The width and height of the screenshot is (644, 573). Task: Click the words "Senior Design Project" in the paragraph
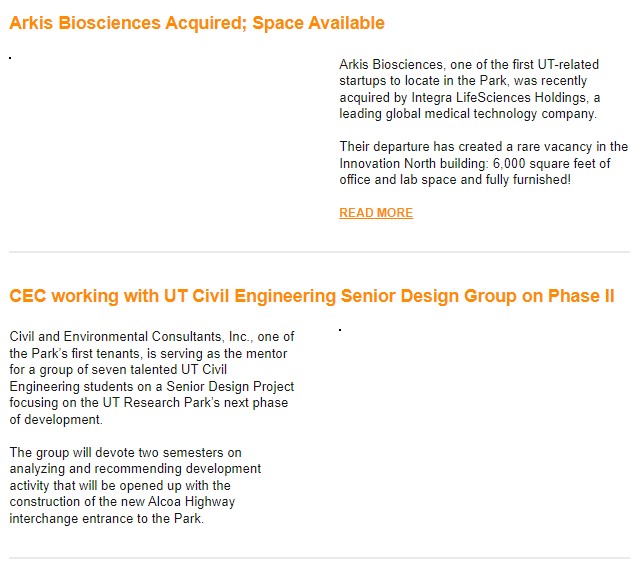(230, 387)
